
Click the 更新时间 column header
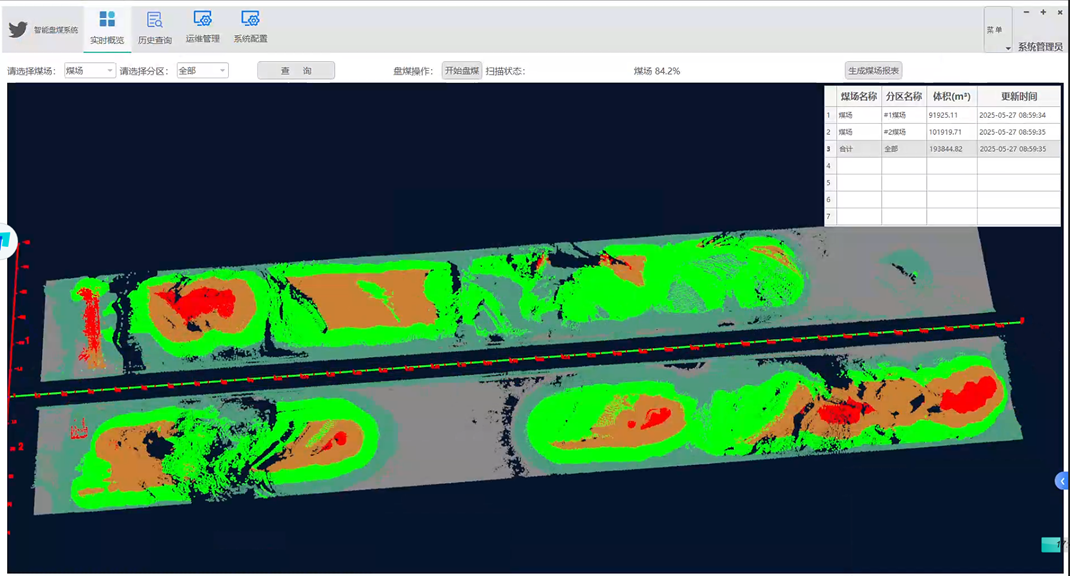click(x=1019, y=97)
